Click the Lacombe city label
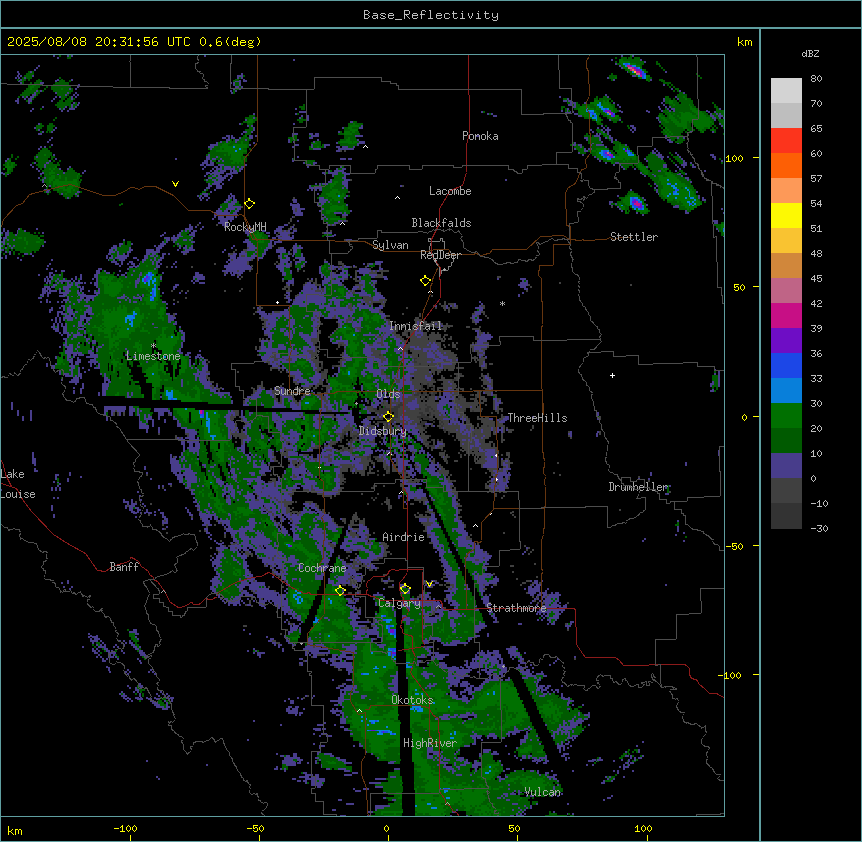The width and height of the screenshot is (862, 842). point(450,191)
